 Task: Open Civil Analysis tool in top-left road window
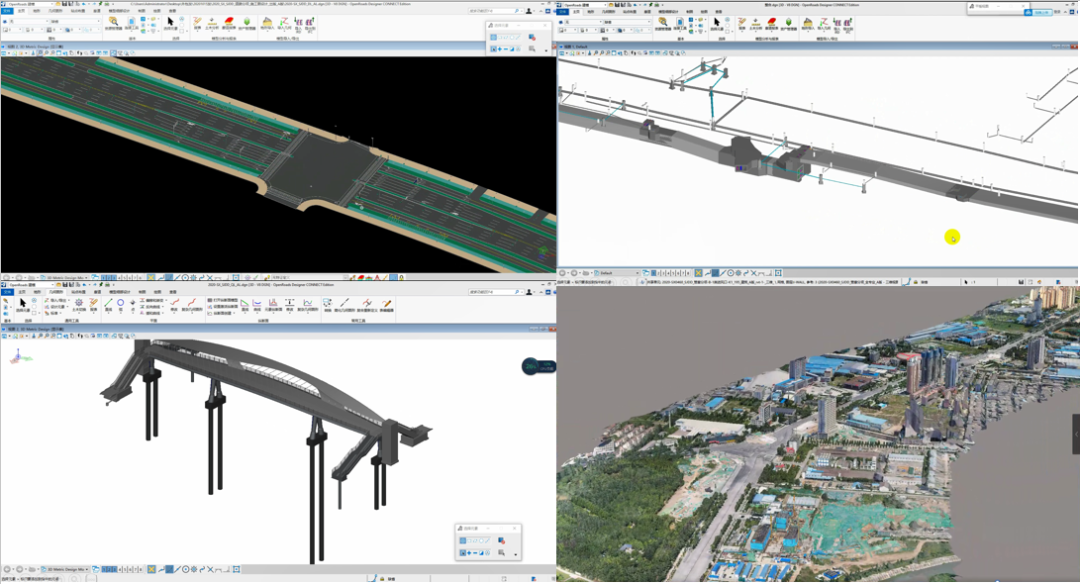(x=211, y=22)
